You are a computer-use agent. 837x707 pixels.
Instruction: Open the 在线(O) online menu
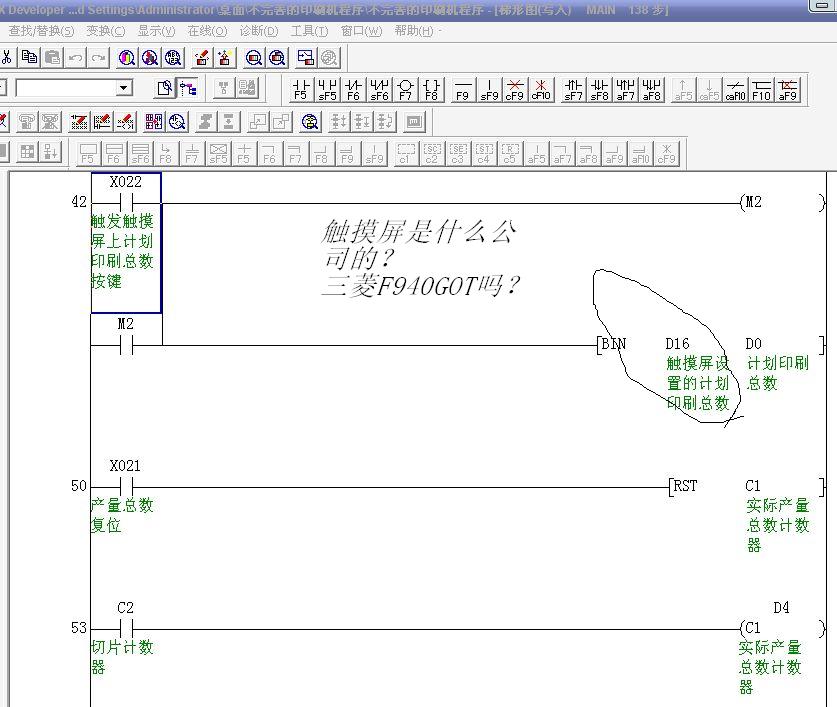(x=207, y=31)
